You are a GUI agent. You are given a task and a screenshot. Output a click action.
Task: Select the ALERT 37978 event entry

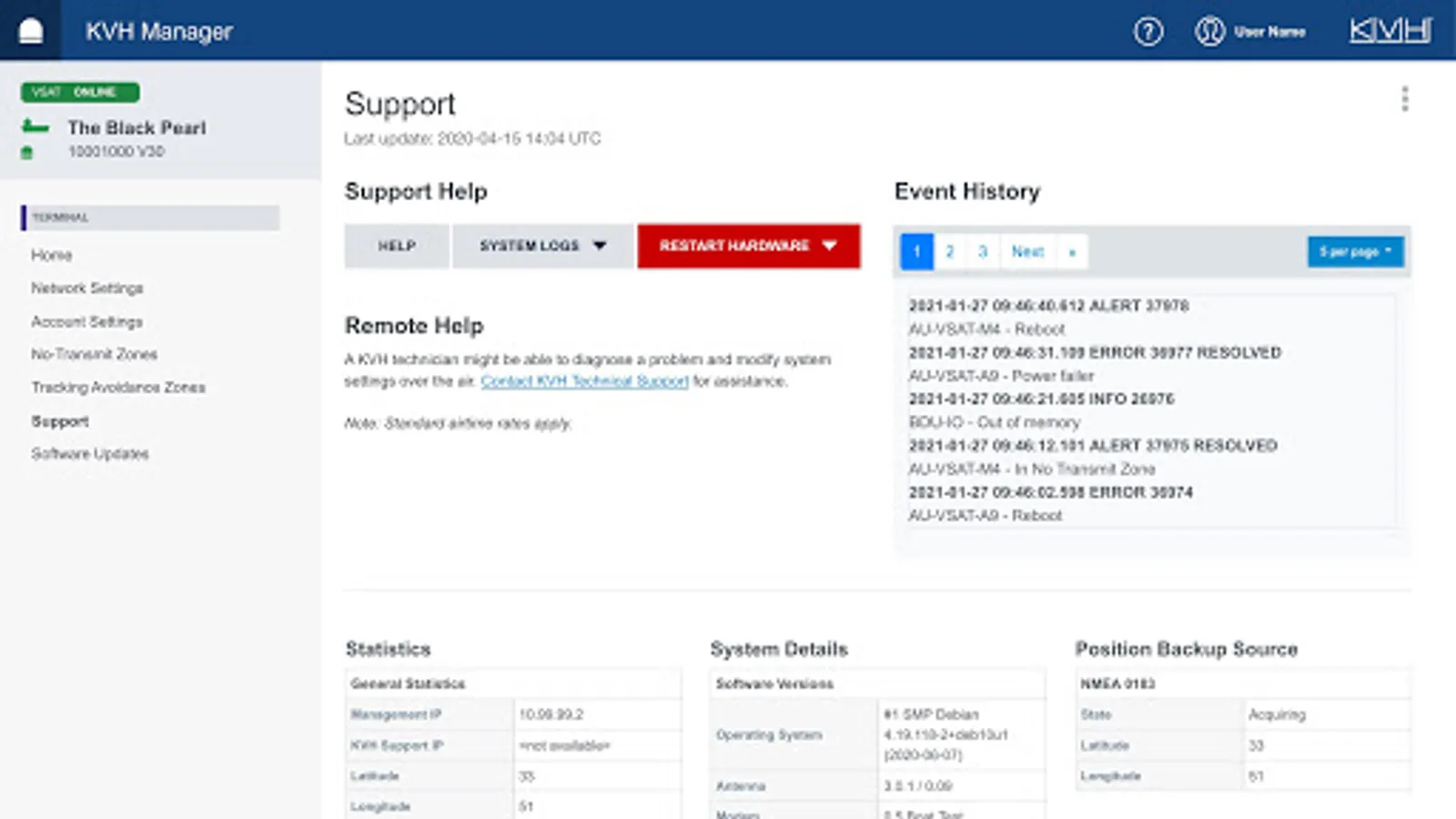click(x=1048, y=306)
